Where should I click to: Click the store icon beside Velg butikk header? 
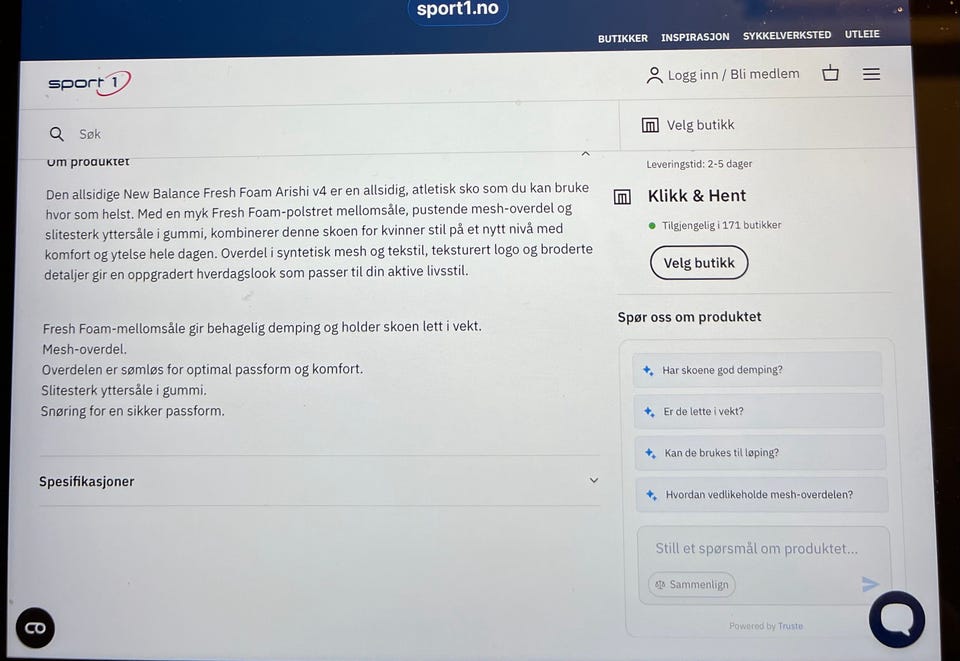point(650,125)
